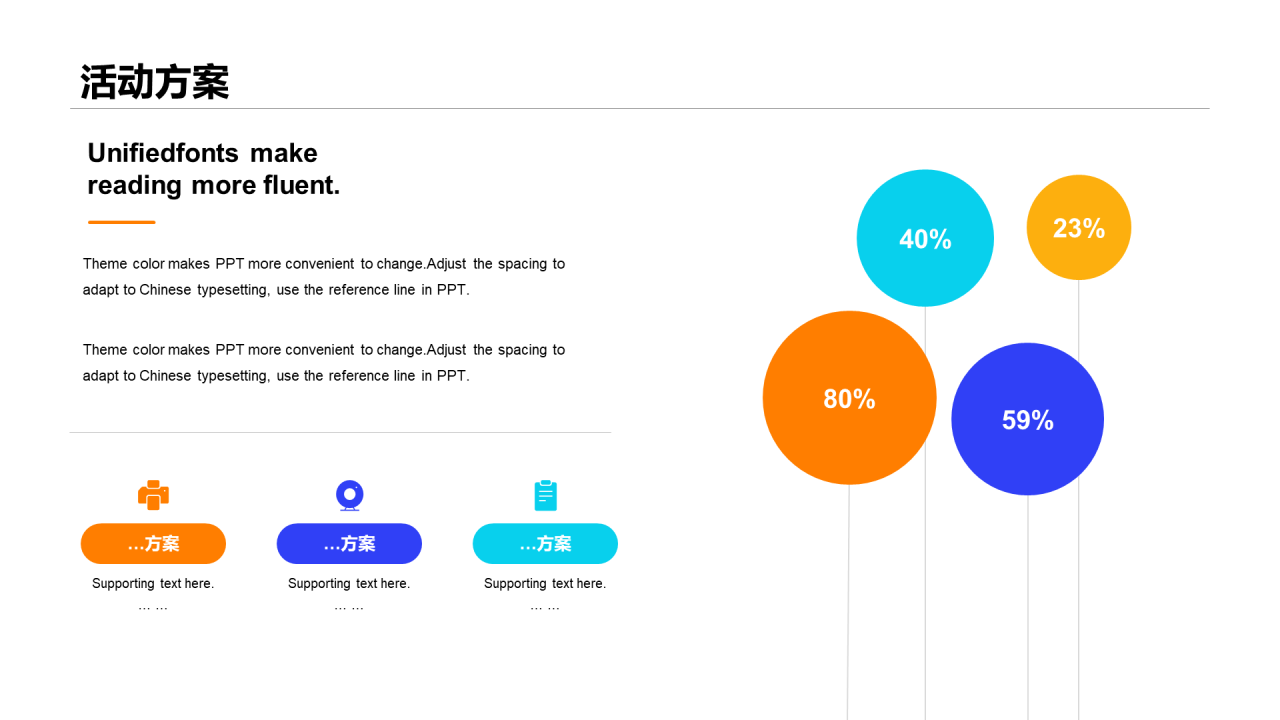
Task: Select the cyan 方案 pill button
Action: [x=545, y=544]
